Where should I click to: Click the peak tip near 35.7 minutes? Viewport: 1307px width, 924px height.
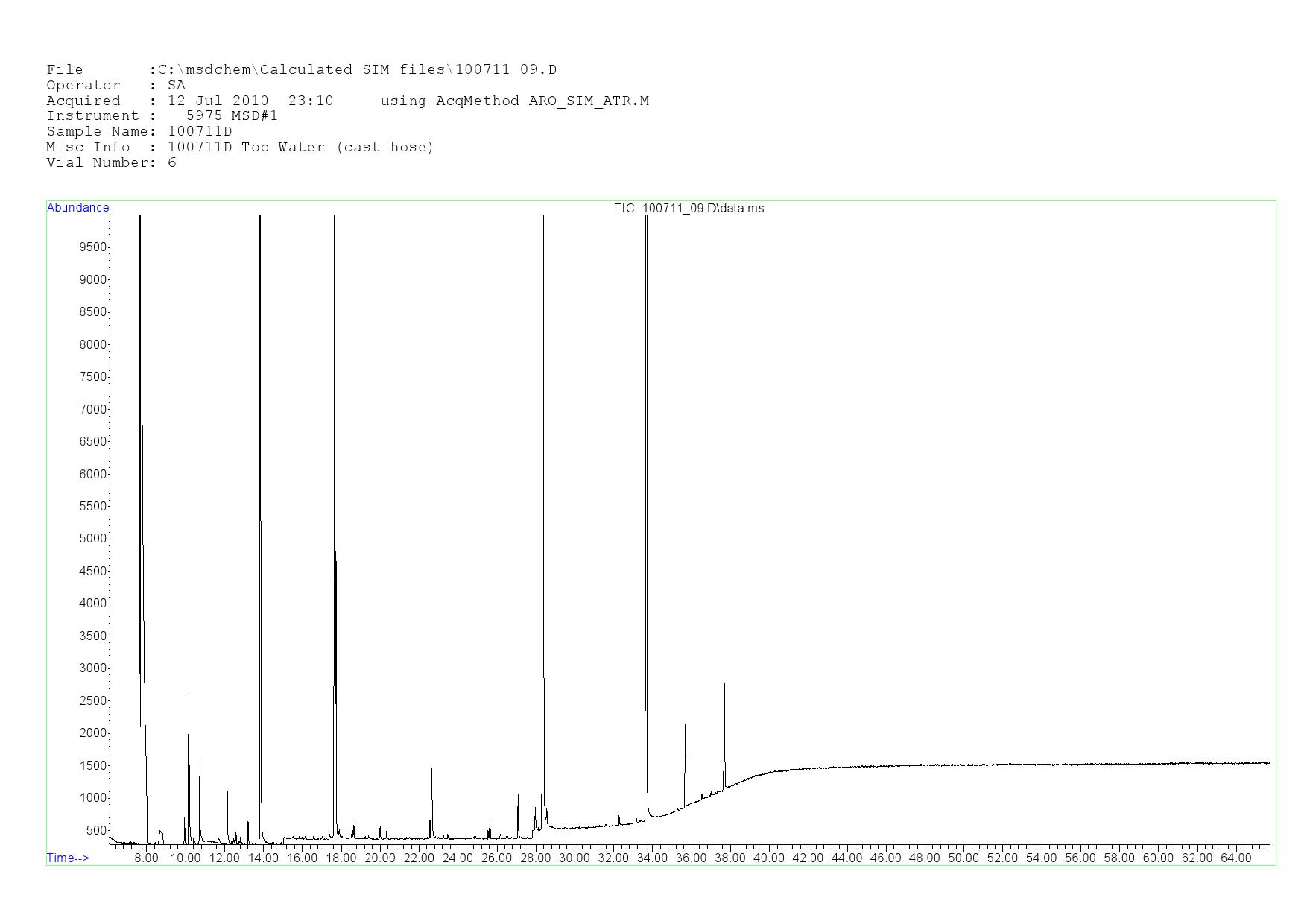[x=685, y=725]
